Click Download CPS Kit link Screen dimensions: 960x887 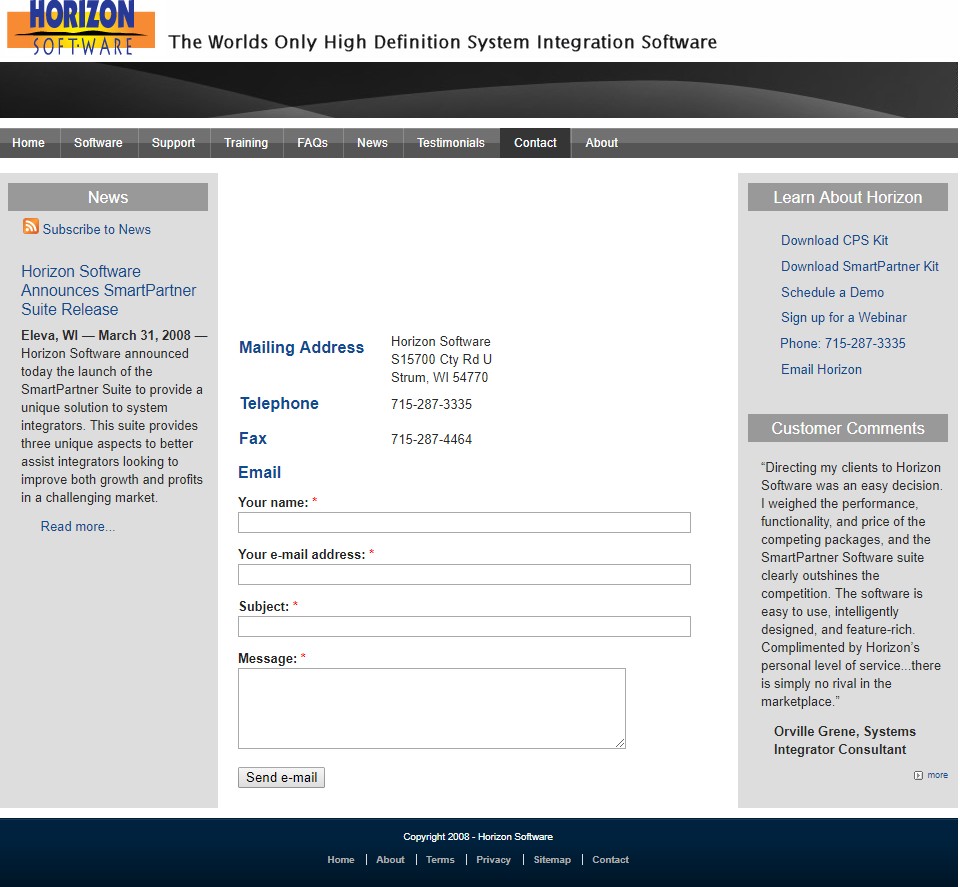pos(834,241)
